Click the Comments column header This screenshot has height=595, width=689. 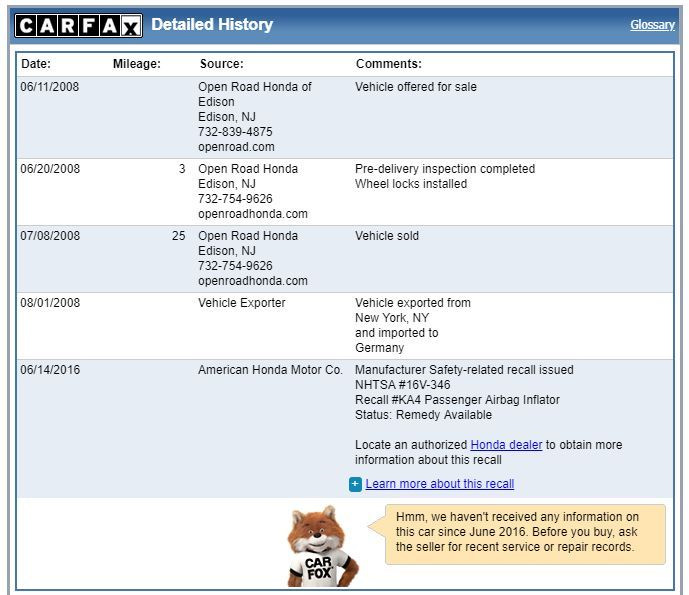pos(389,64)
